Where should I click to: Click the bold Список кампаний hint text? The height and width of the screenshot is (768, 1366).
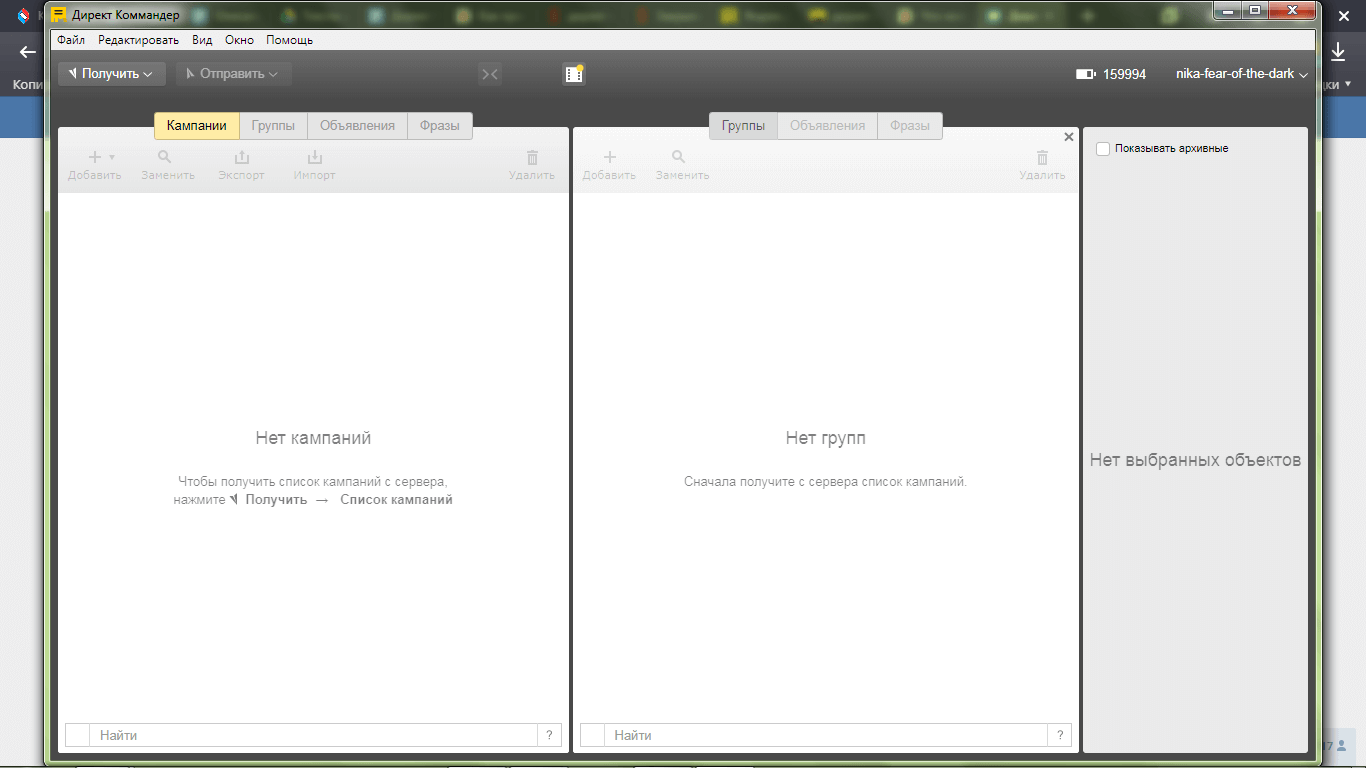[396, 499]
